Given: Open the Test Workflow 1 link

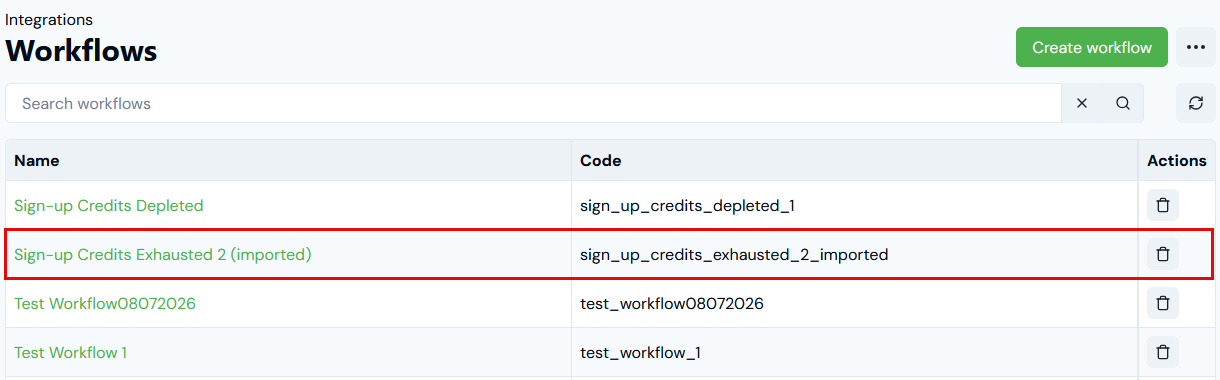Looking at the screenshot, I should (x=70, y=352).
